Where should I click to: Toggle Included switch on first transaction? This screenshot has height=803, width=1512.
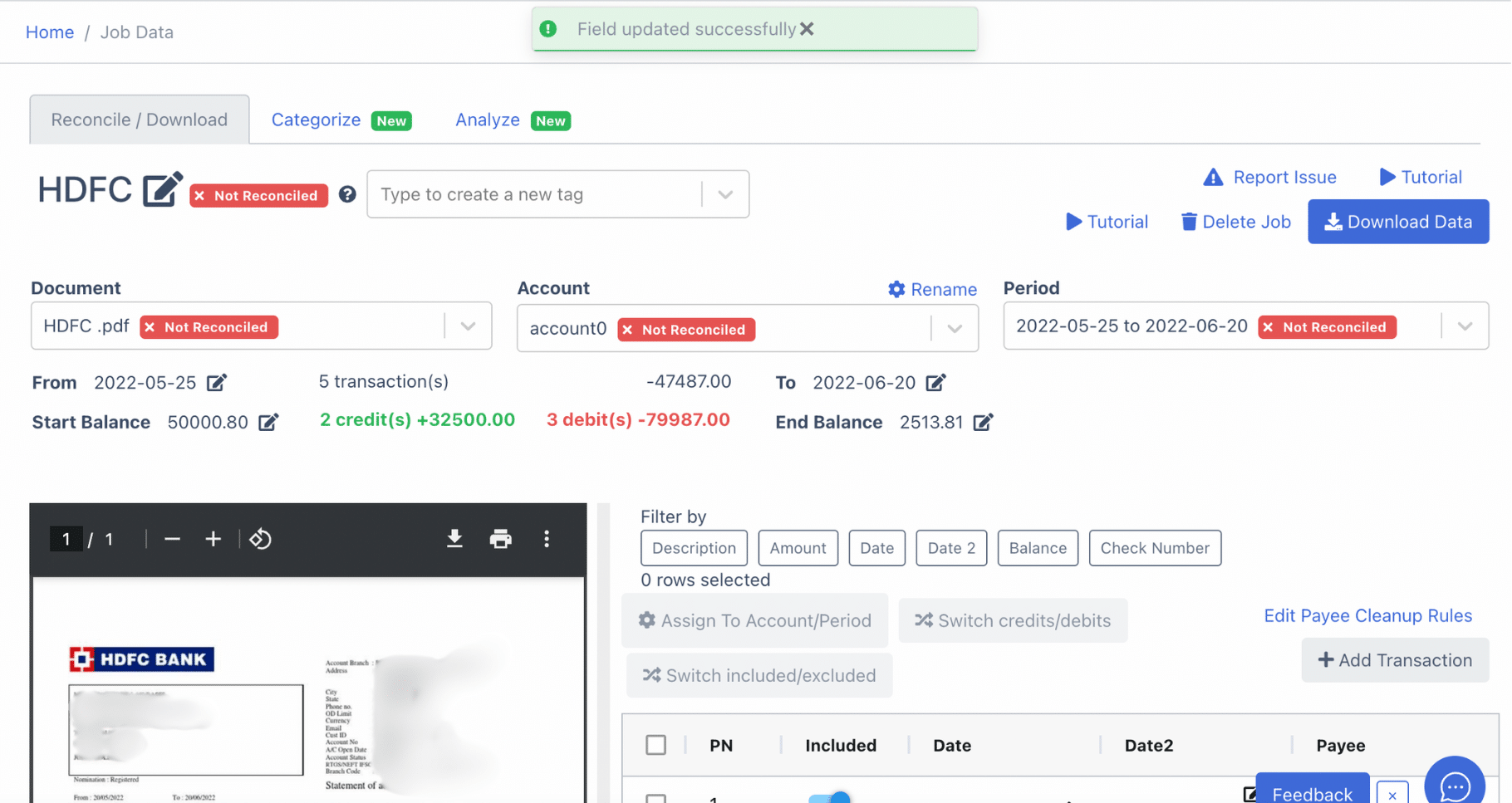point(831,799)
